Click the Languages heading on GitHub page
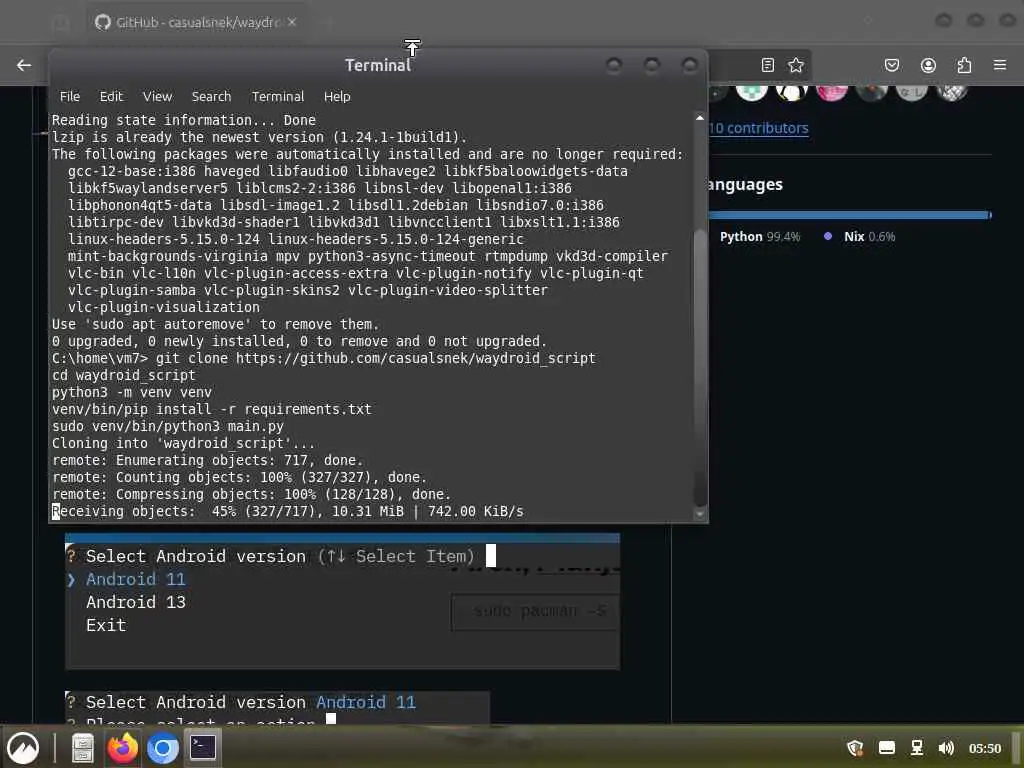The width and height of the screenshot is (1024, 768). tap(746, 185)
